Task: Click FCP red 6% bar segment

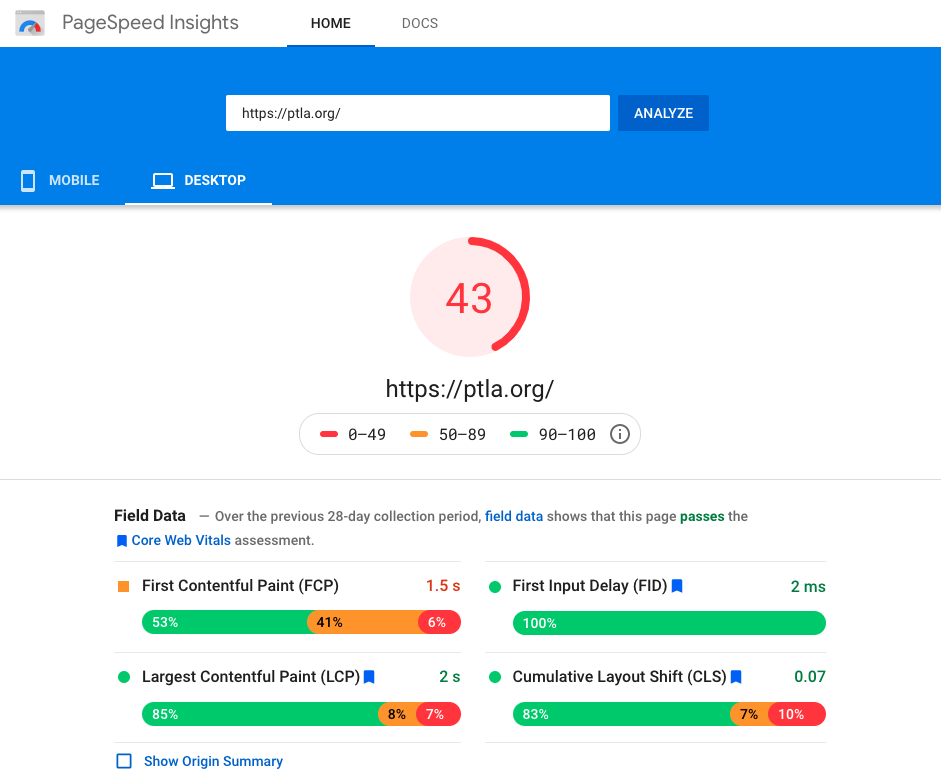Action: [439, 622]
